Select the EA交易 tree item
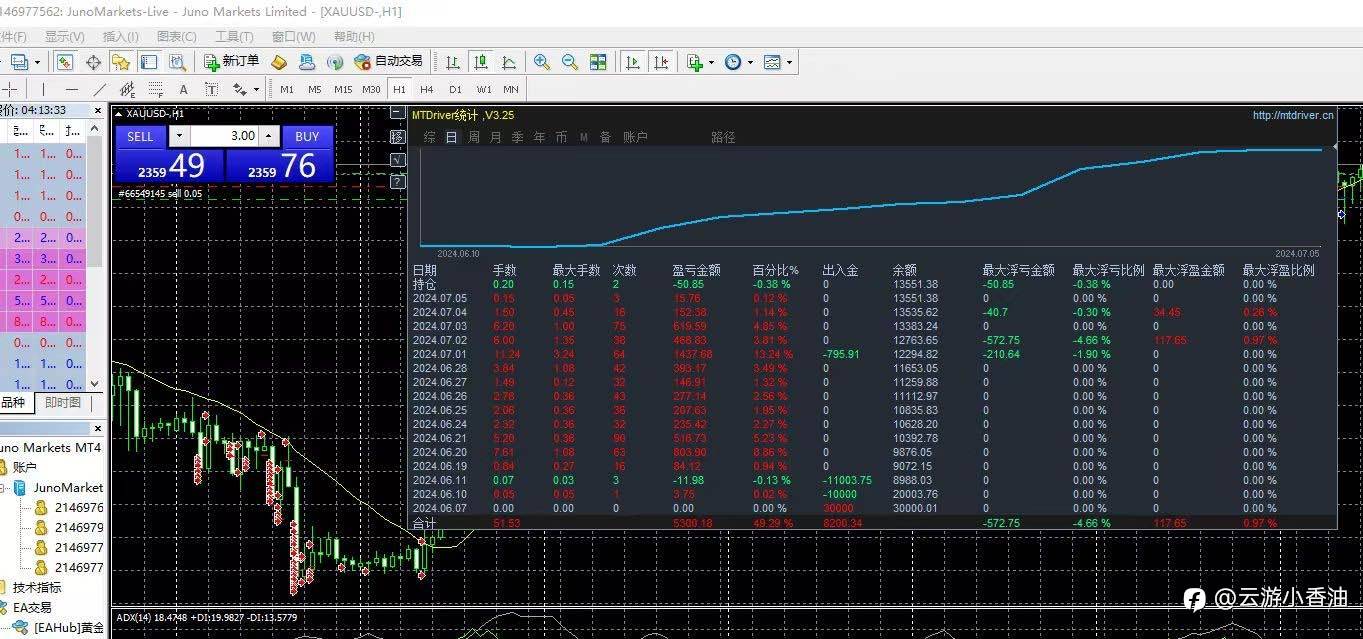 pos(32,607)
